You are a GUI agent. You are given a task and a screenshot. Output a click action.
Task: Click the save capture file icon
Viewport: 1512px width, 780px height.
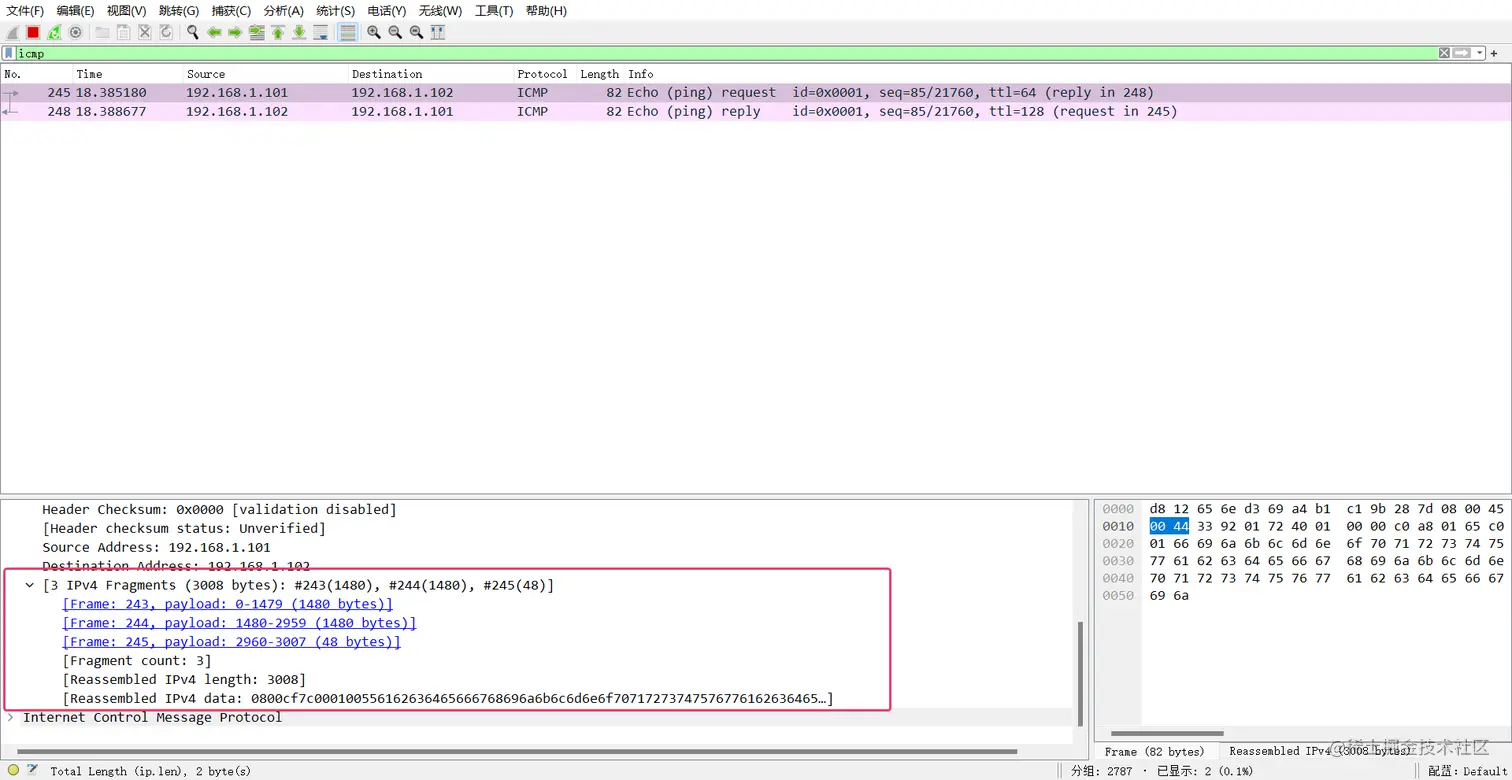click(123, 32)
